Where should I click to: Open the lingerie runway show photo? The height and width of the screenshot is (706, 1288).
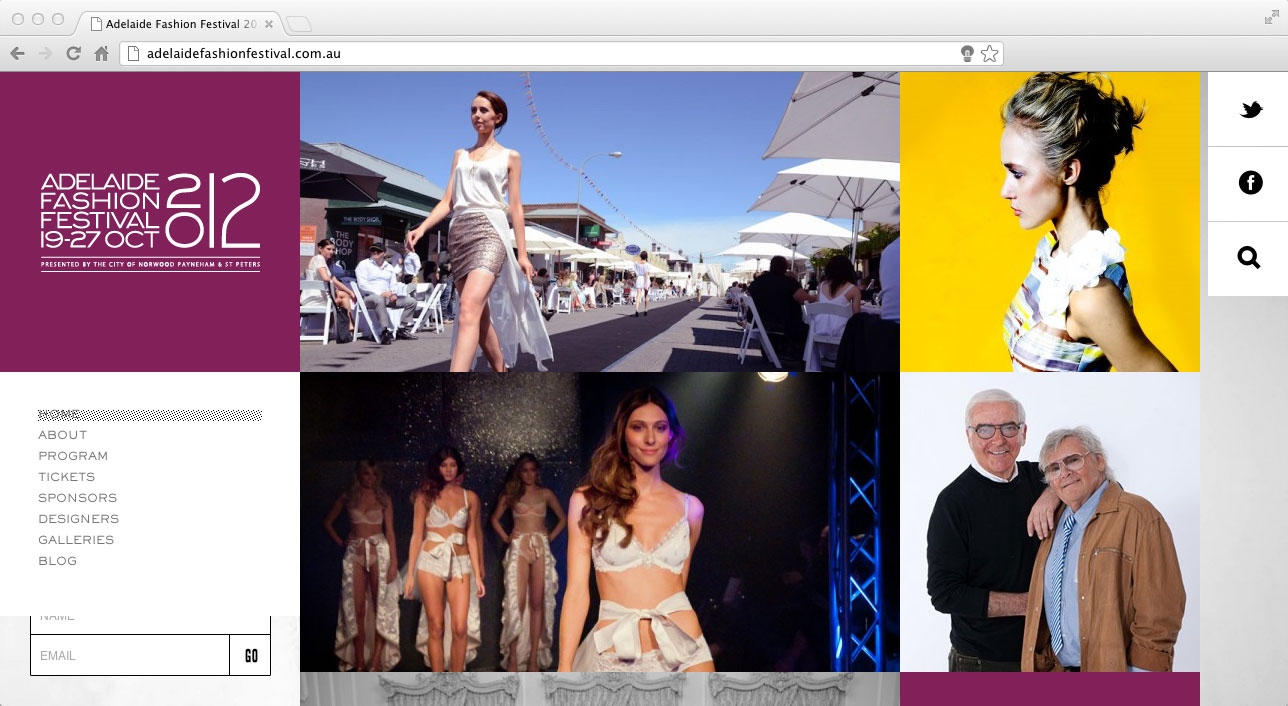[600, 522]
